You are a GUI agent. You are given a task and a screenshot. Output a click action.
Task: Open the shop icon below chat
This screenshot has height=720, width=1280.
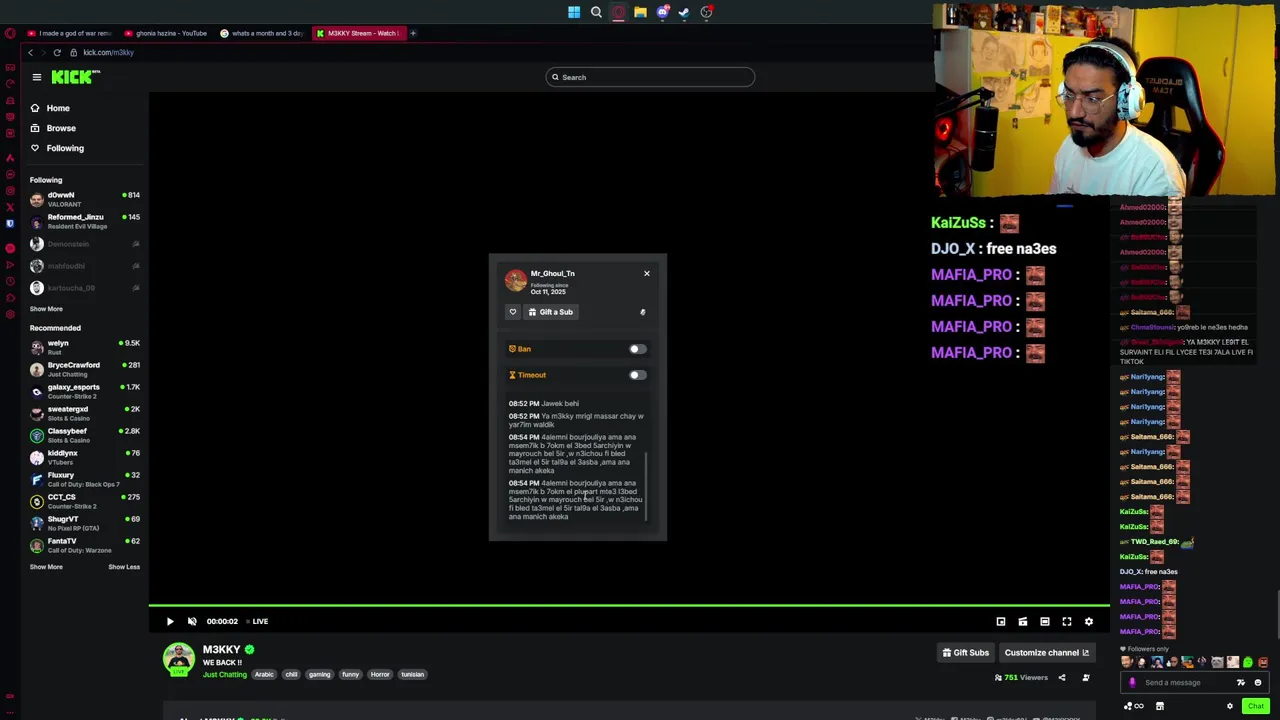pos(1160,706)
